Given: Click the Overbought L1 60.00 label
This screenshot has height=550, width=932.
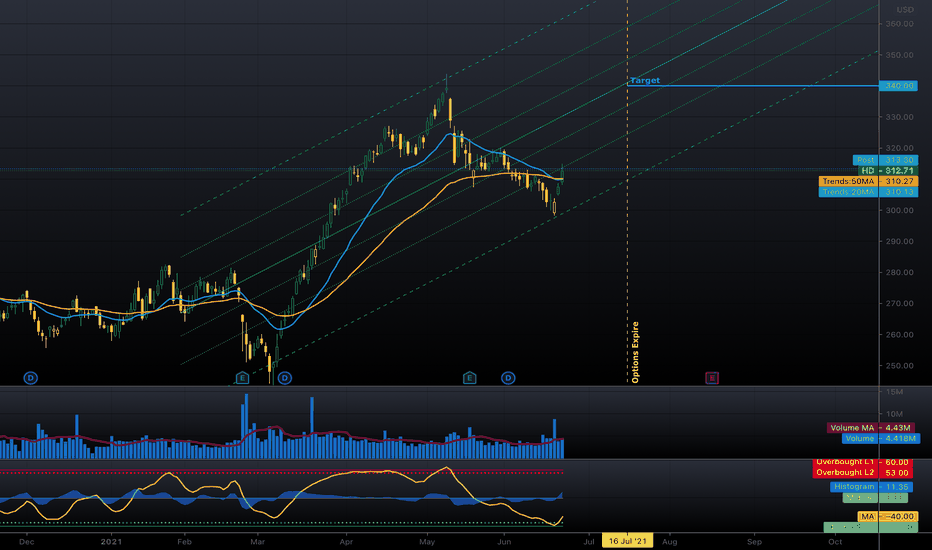Looking at the screenshot, I should click(862, 462).
